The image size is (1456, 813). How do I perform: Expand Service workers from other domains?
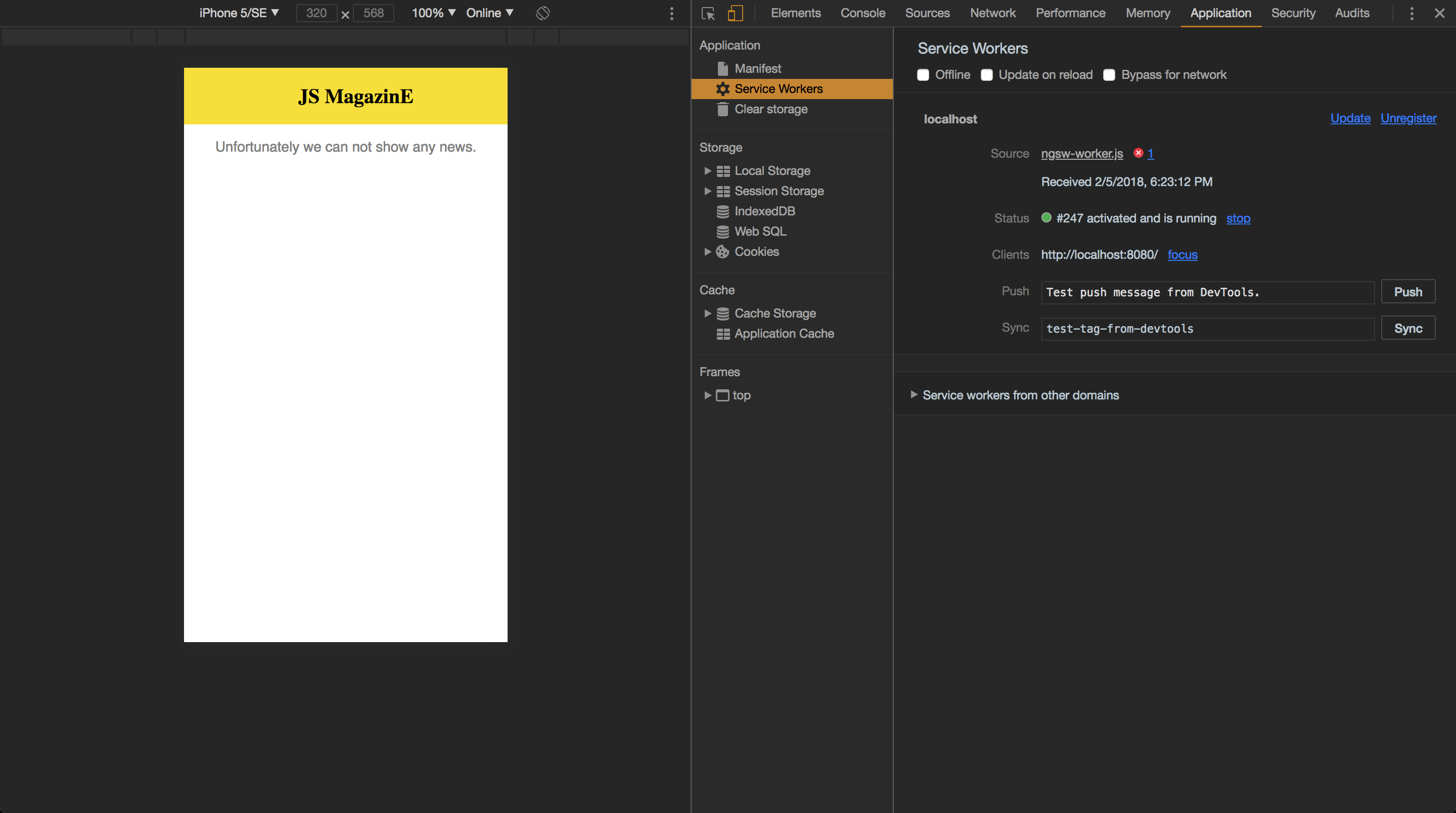915,395
